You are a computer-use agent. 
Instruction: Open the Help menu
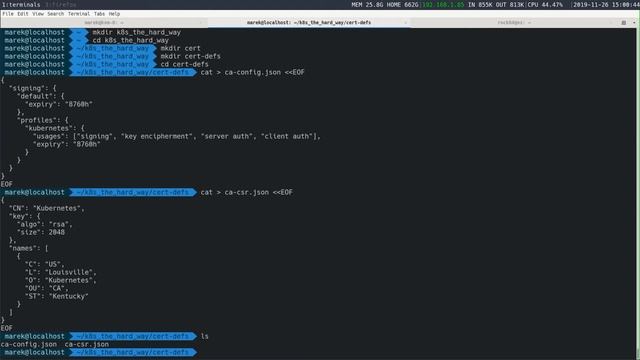[x=114, y=13]
